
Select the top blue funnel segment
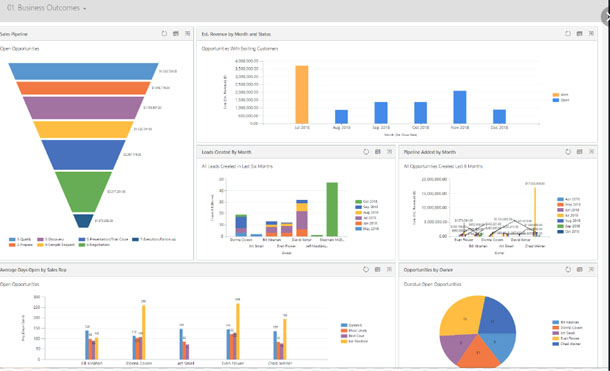(x=83, y=71)
